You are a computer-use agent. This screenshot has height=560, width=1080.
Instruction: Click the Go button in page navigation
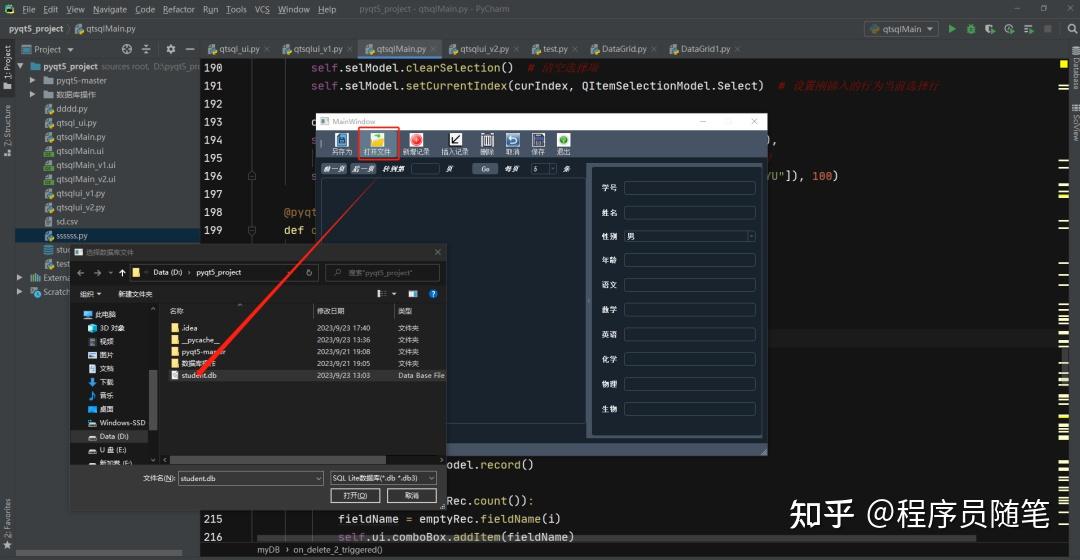pos(486,169)
